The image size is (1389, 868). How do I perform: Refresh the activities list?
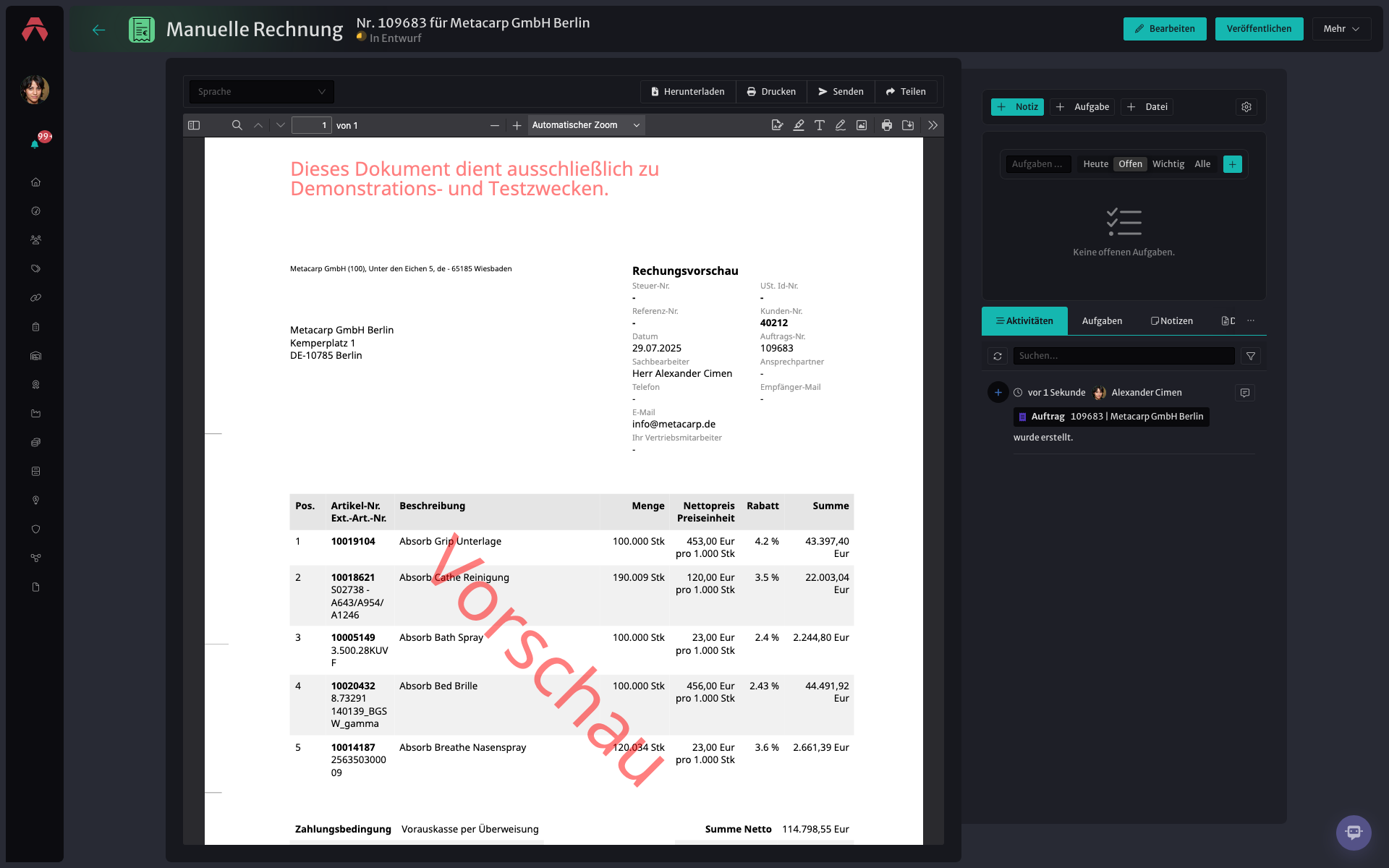(998, 356)
